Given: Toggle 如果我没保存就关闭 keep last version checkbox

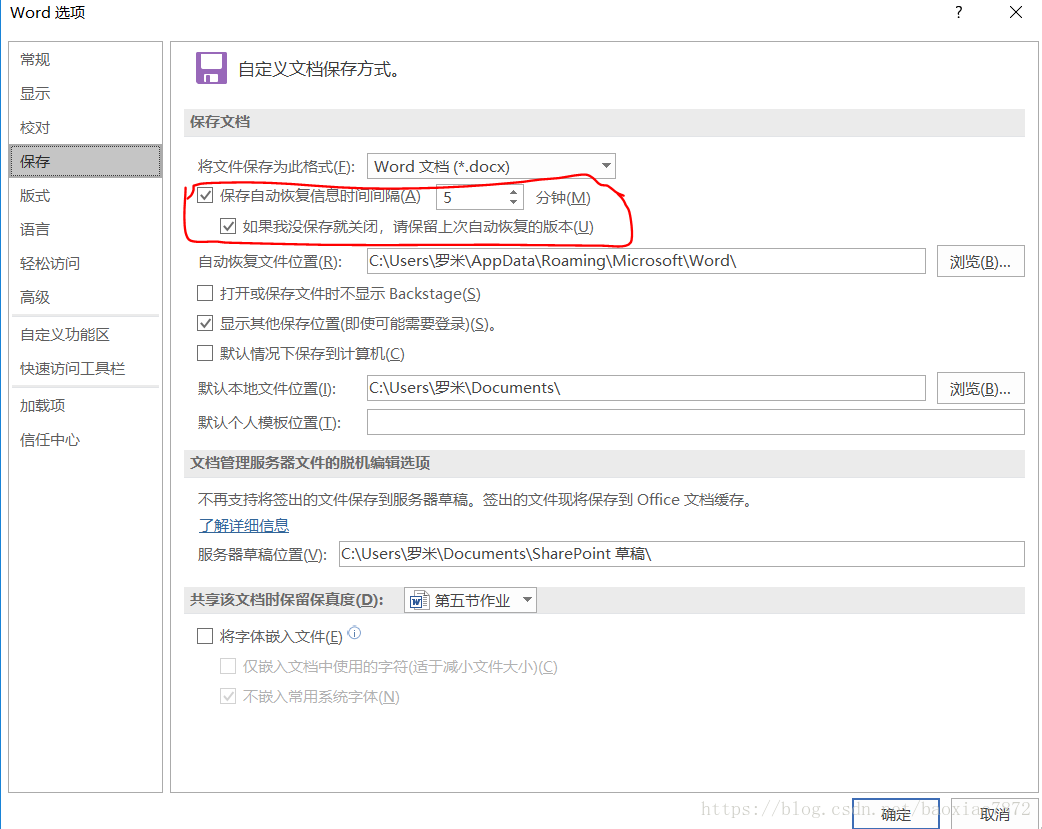Looking at the screenshot, I should tap(228, 226).
